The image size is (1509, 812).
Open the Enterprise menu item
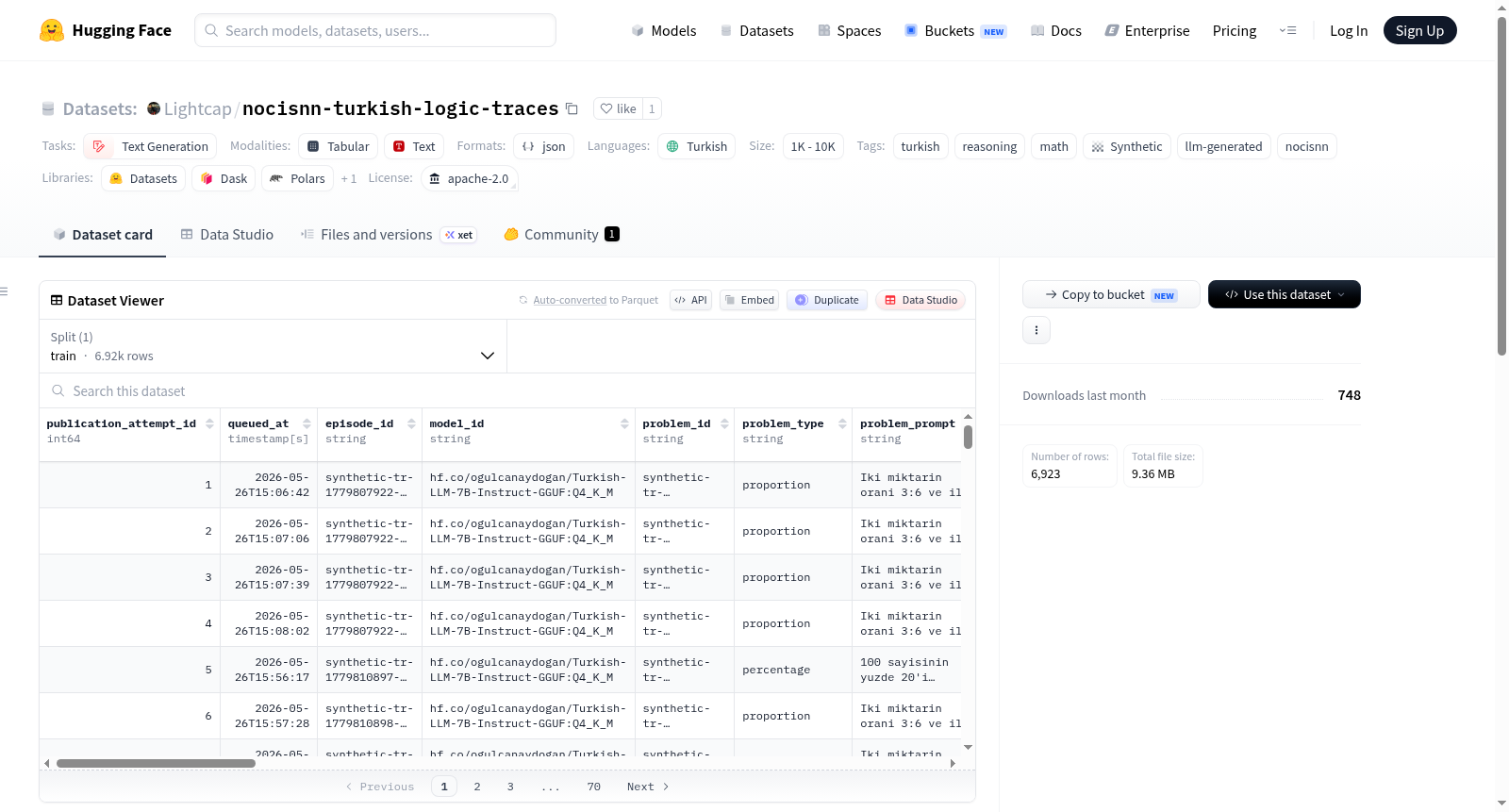point(1147,30)
